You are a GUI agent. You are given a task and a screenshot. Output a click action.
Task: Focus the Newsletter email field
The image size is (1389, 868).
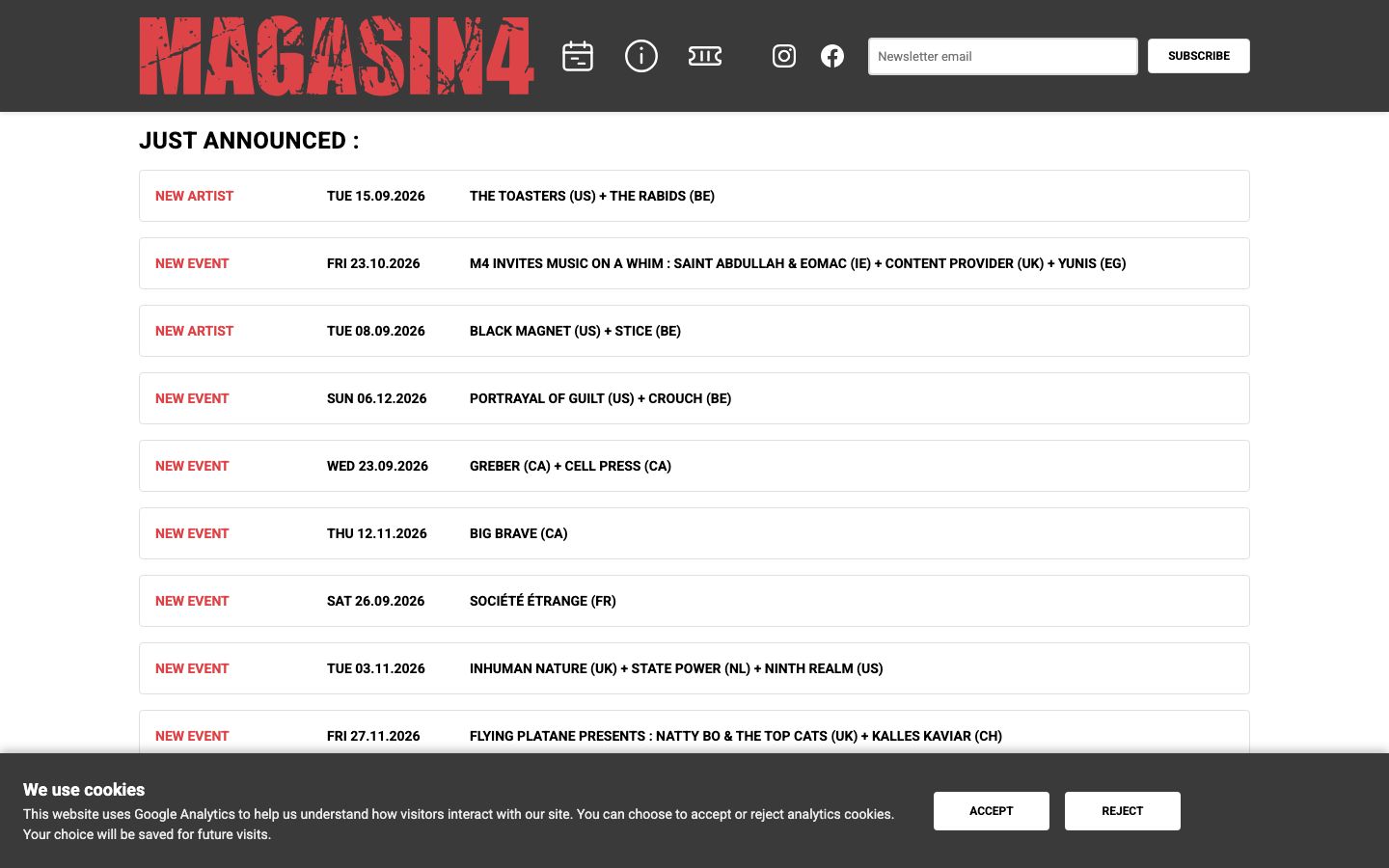click(1002, 56)
